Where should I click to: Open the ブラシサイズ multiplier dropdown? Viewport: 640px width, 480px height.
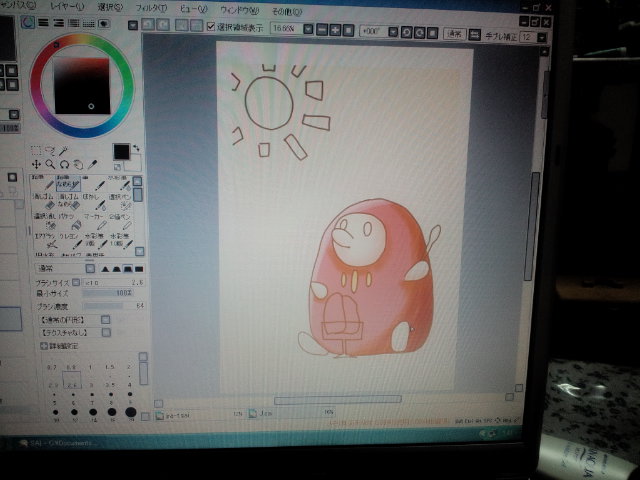click(x=76, y=282)
